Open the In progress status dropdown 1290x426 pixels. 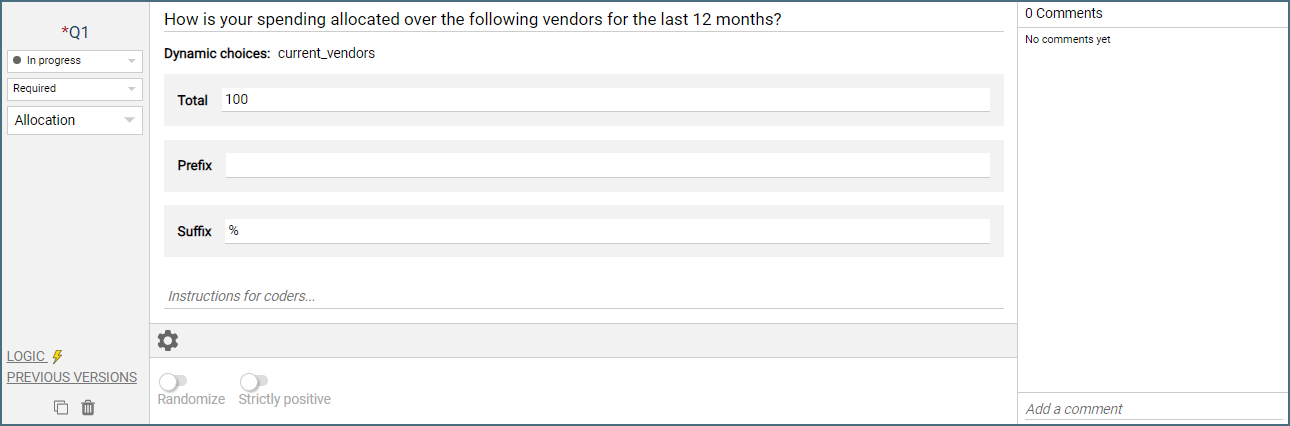tap(75, 61)
